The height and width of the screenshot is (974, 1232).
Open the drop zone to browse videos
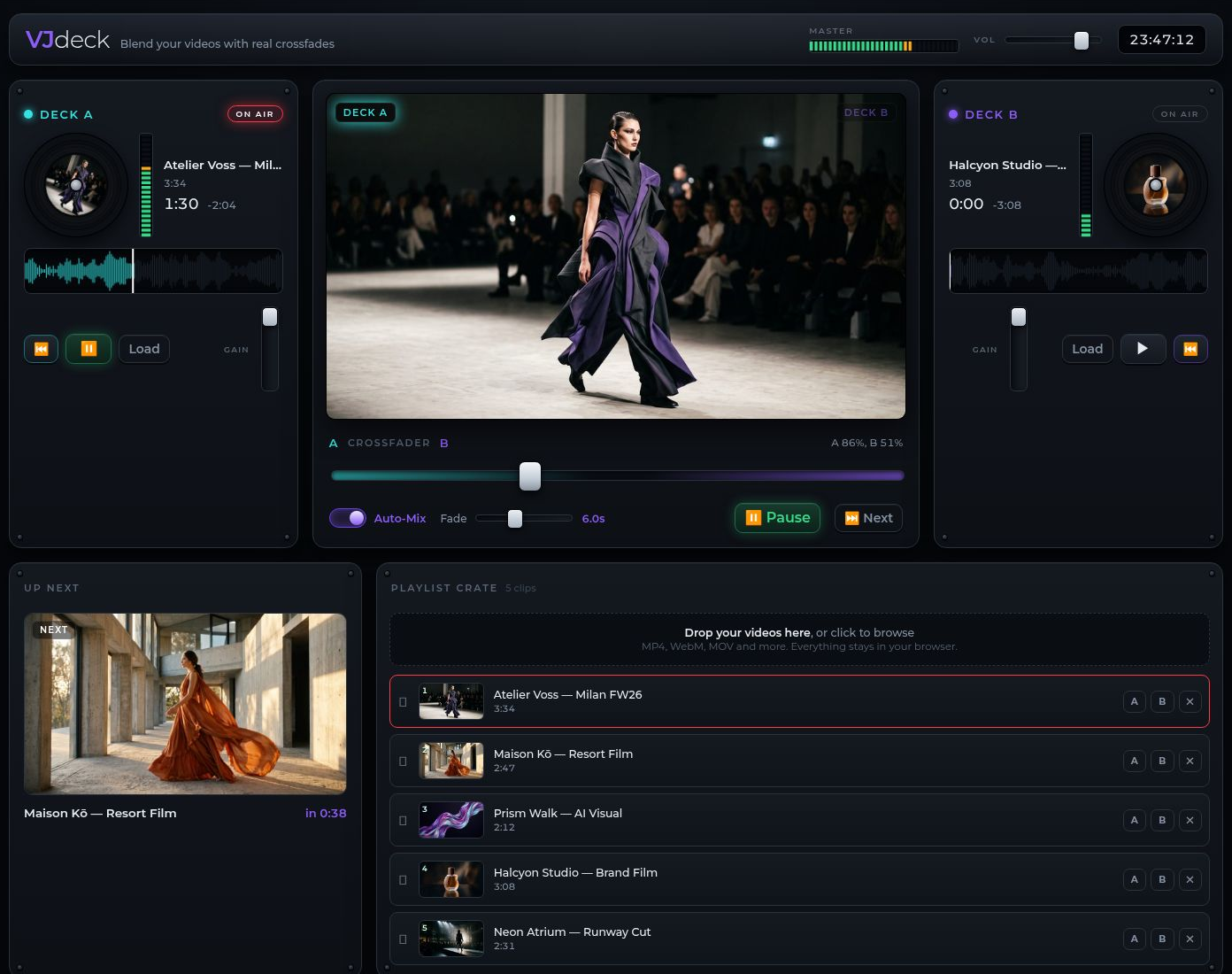pyautogui.click(x=799, y=639)
